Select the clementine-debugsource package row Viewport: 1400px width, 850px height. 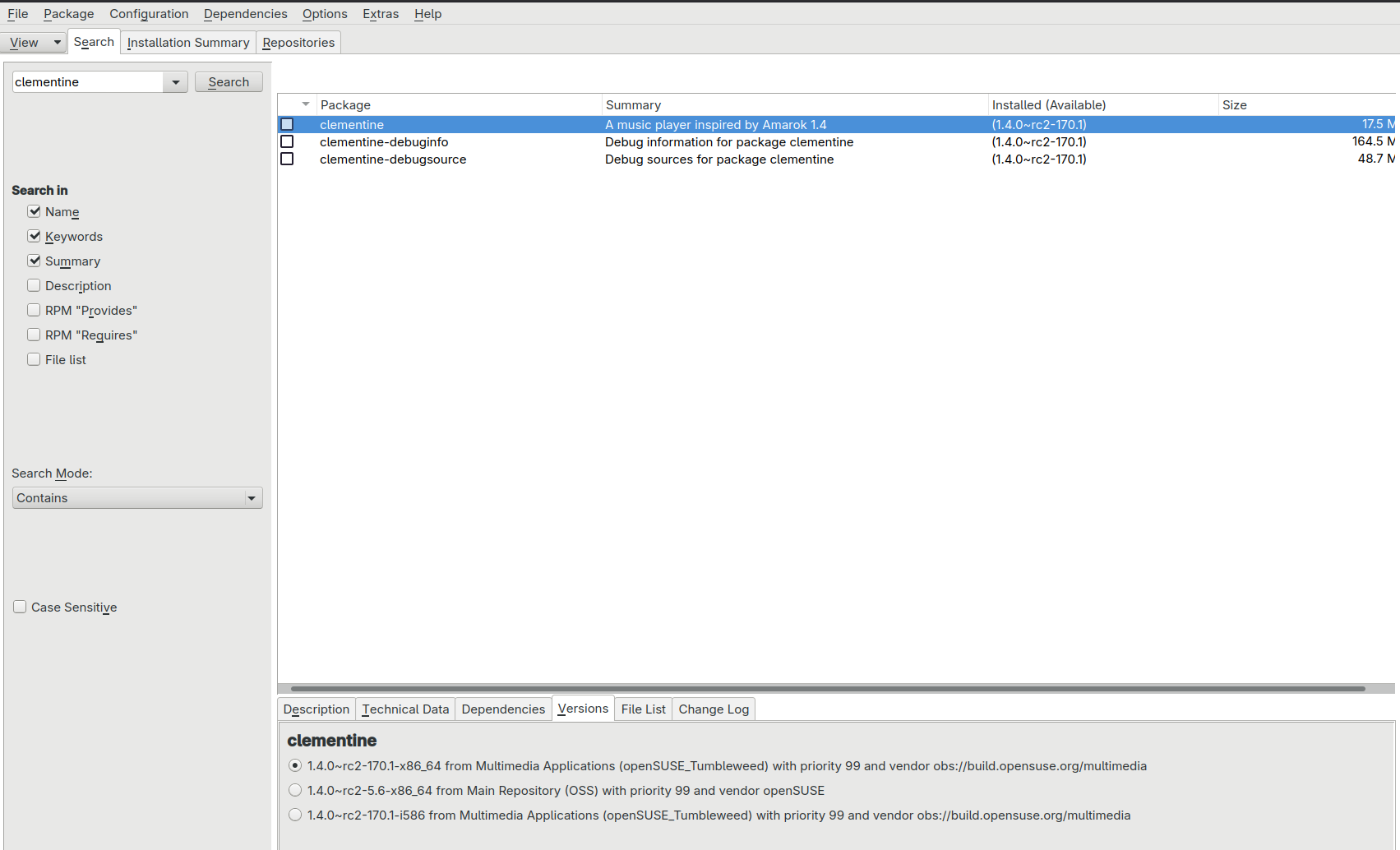836,159
